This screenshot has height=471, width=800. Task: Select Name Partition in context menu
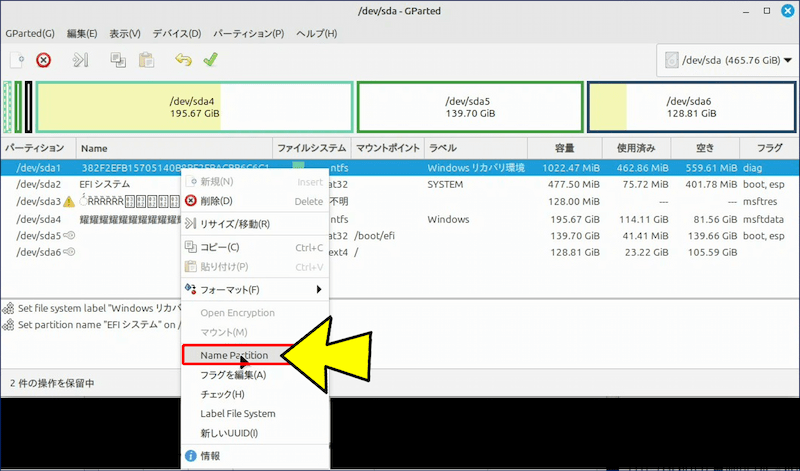[x=233, y=355]
